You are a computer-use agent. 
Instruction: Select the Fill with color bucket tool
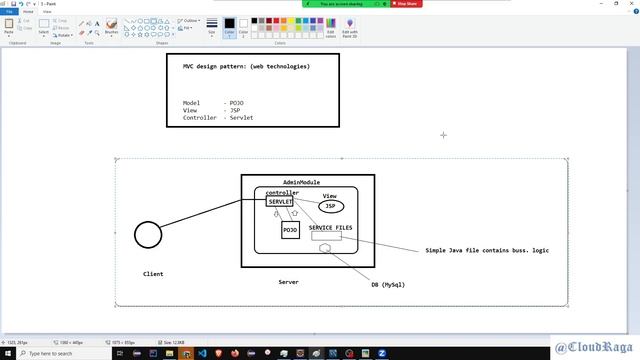pyautogui.click(x=89, y=24)
